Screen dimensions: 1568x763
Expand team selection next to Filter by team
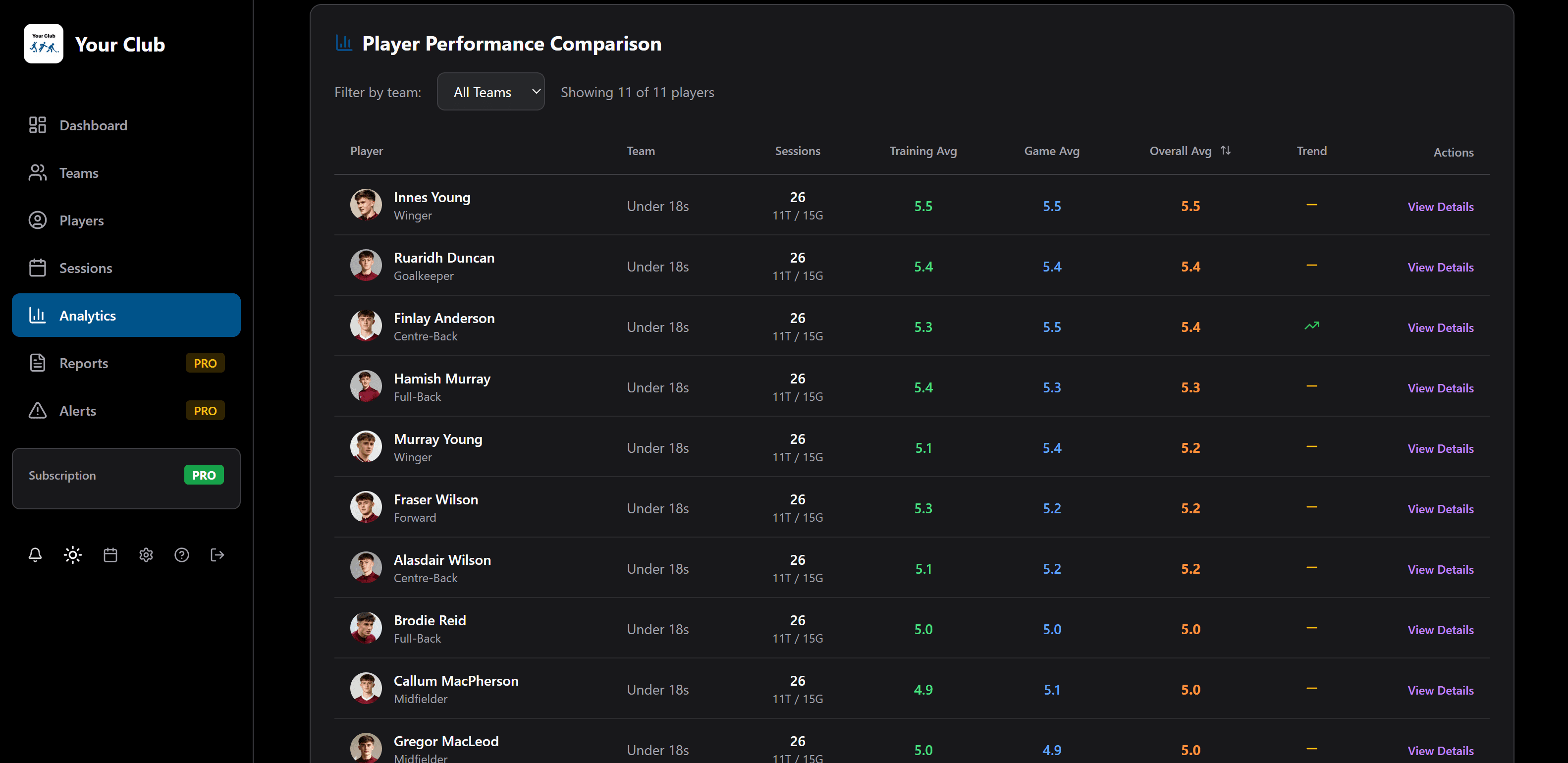pos(490,91)
